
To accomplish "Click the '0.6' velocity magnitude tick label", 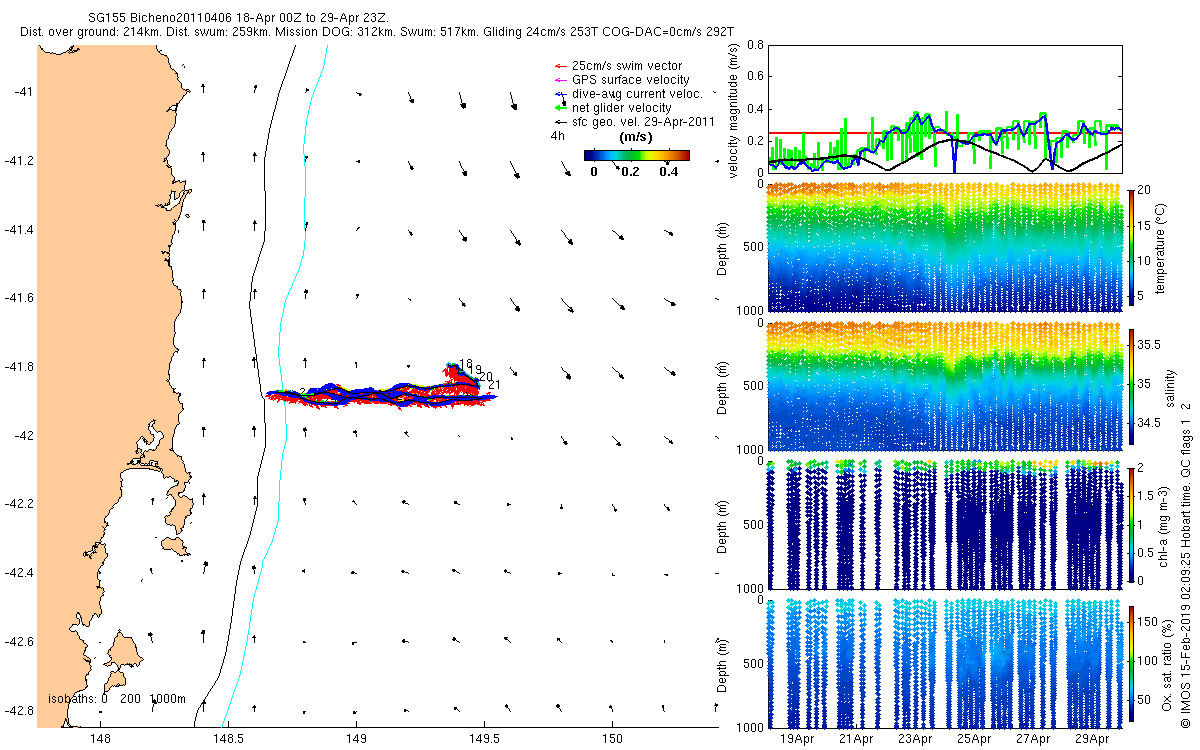I will click(x=754, y=77).
